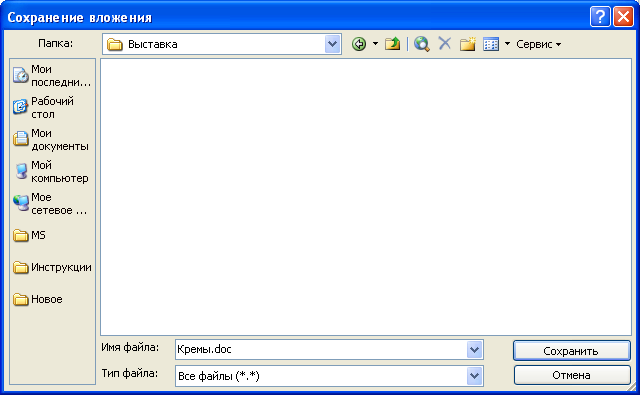
Task: Open Мои документы location
Action: [52, 140]
